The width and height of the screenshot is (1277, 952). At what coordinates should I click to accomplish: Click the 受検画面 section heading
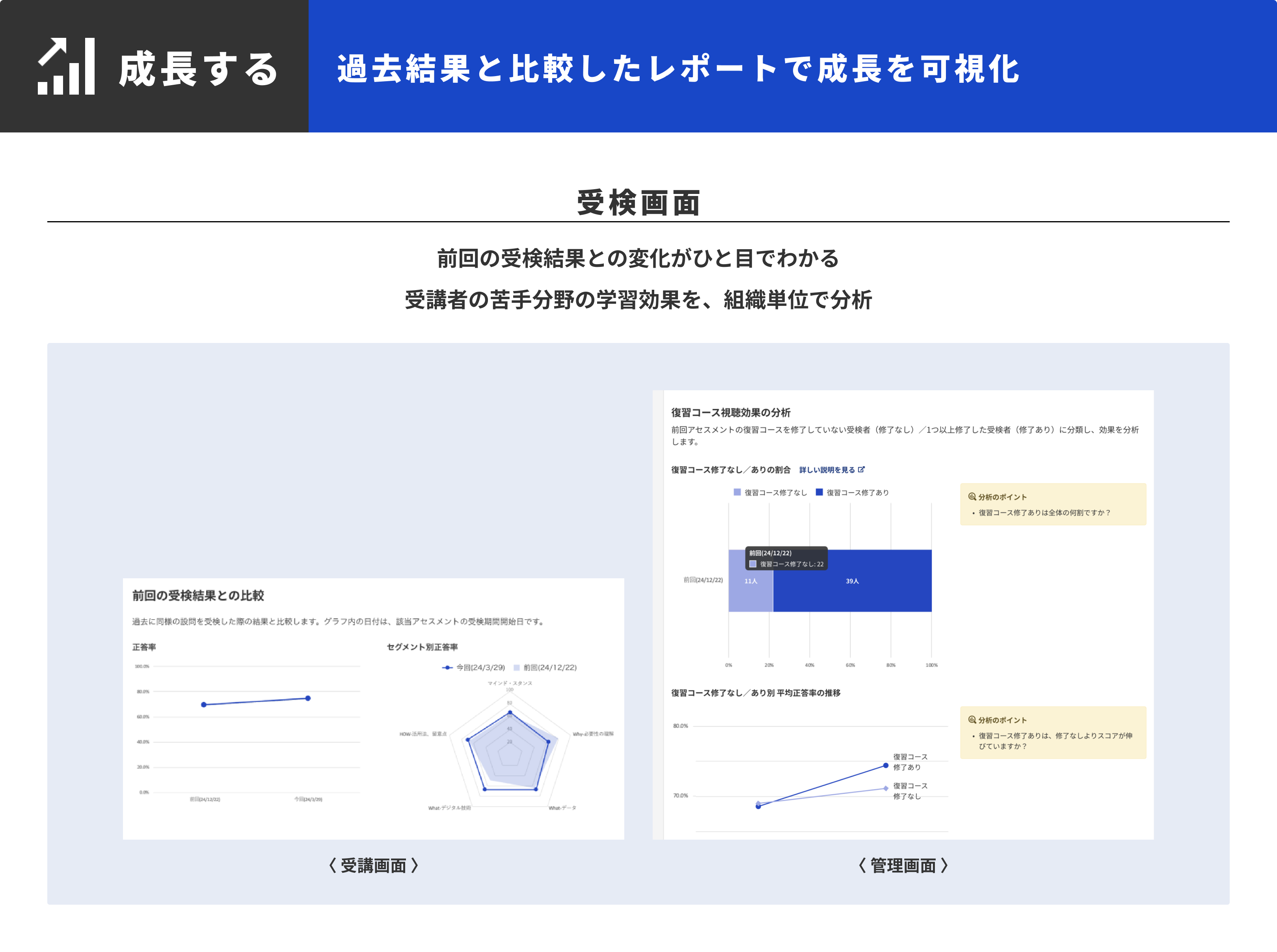click(638, 203)
